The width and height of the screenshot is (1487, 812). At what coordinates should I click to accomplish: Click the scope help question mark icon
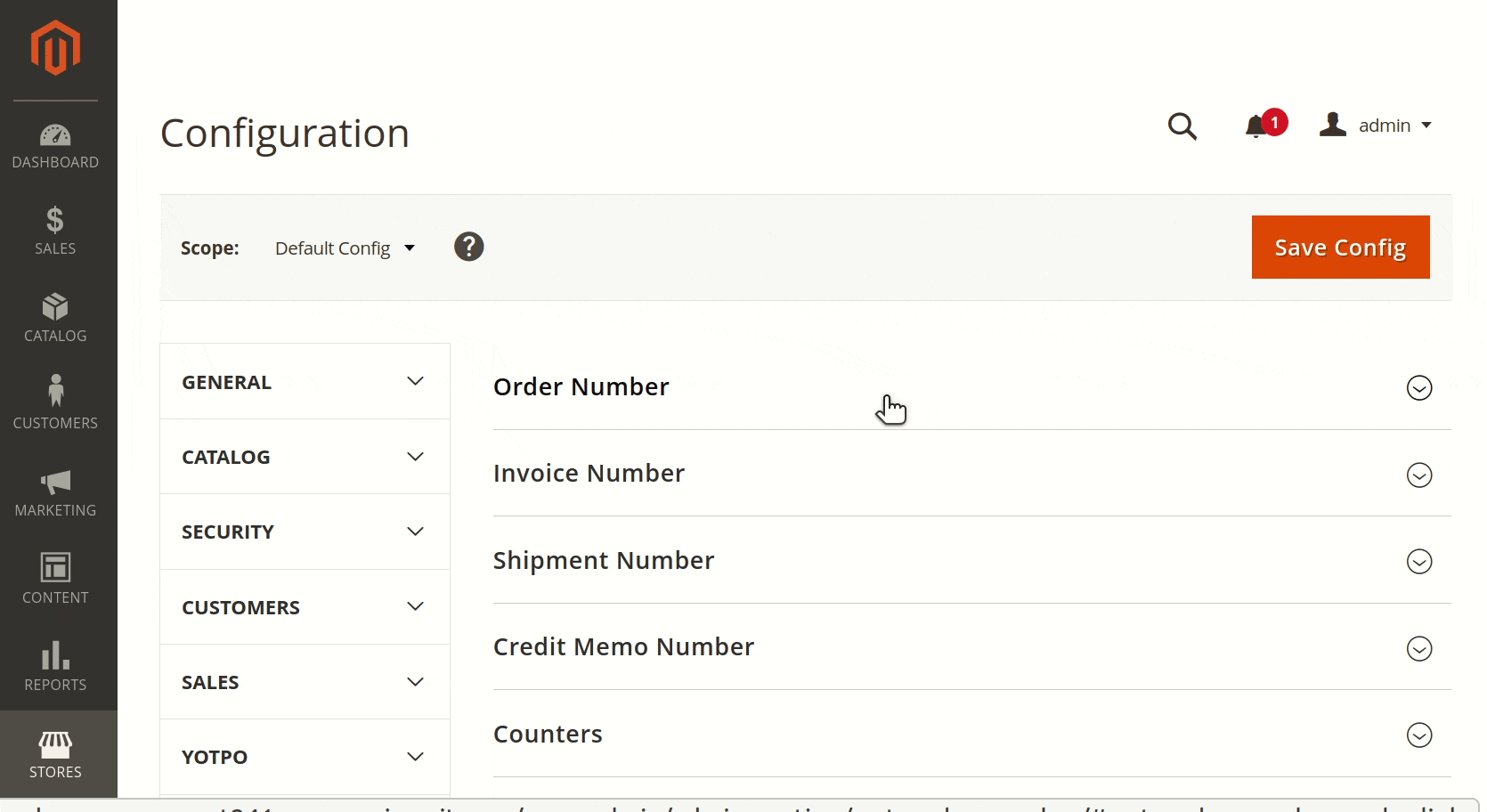point(469,247)
